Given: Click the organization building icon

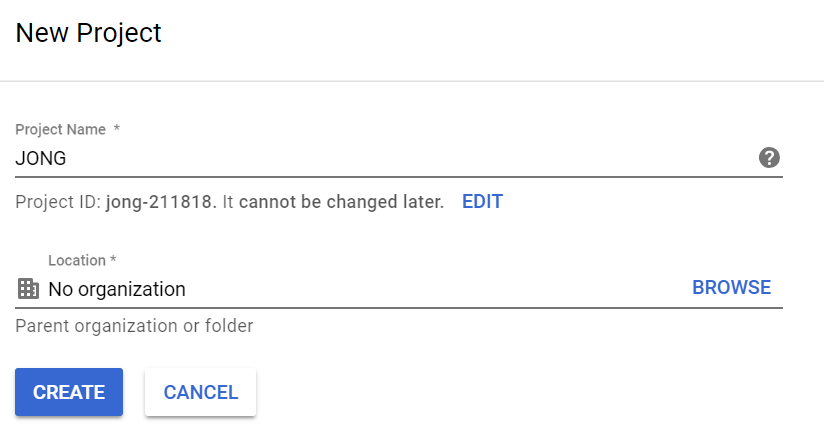Looking at the screenshot, I should pyautogui.click(x=28, y=289).
